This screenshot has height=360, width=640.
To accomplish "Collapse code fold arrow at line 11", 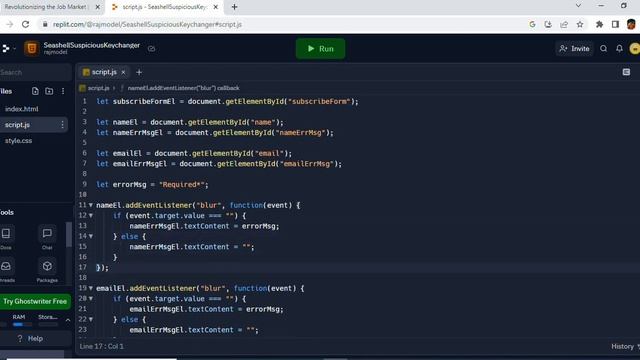I will tap(91, 205).
